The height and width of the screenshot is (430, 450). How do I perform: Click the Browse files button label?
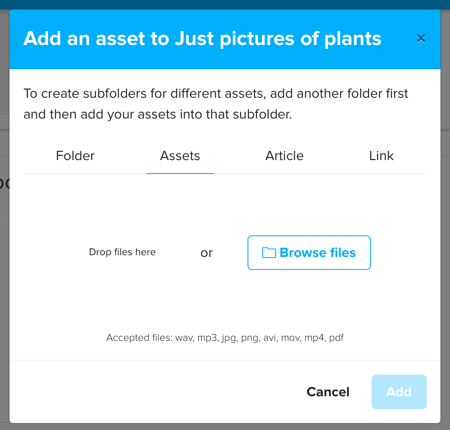point(318,253)
